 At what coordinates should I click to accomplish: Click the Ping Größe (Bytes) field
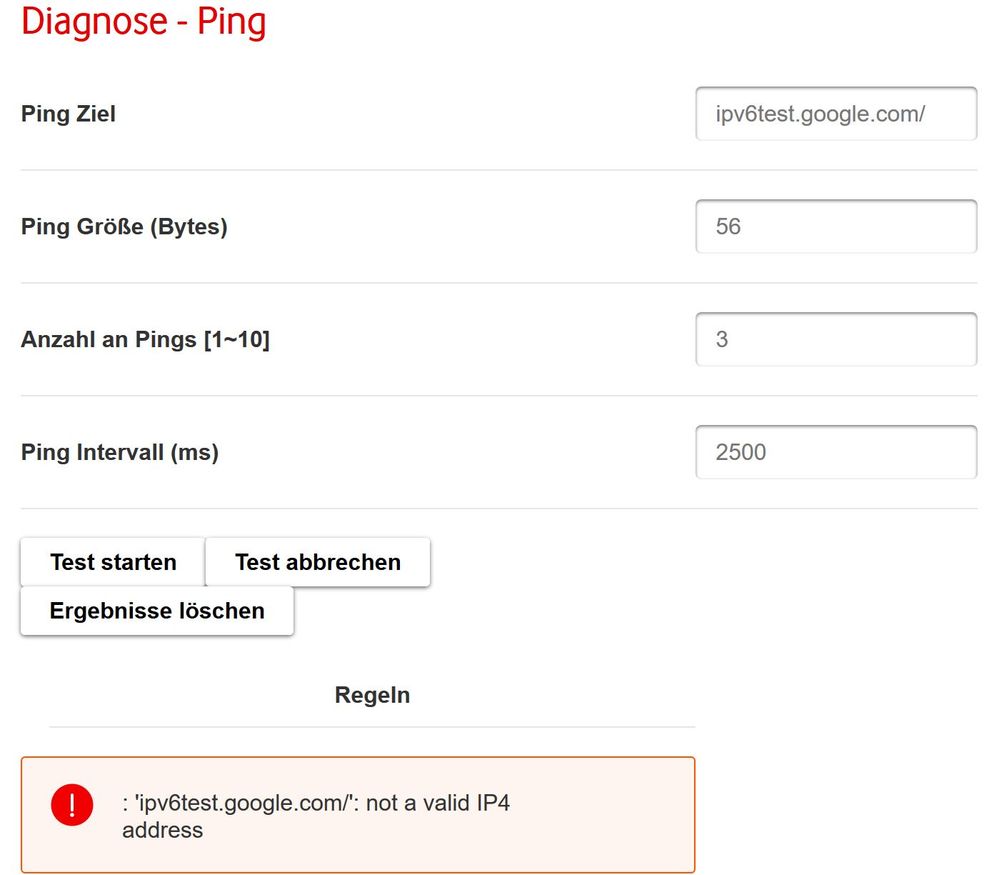(x=836, y=226)
